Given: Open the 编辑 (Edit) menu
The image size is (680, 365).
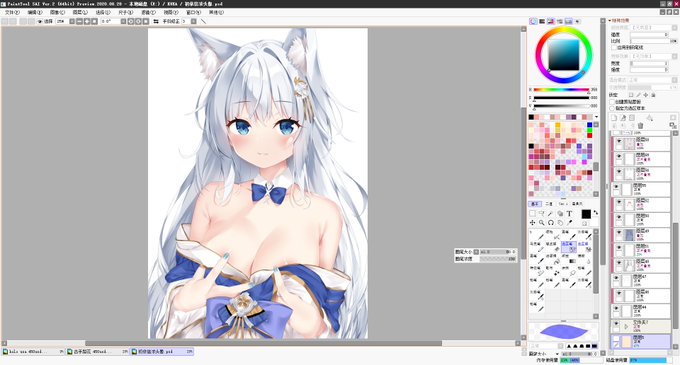Looking at the screenshot, I should pos(35,13).
